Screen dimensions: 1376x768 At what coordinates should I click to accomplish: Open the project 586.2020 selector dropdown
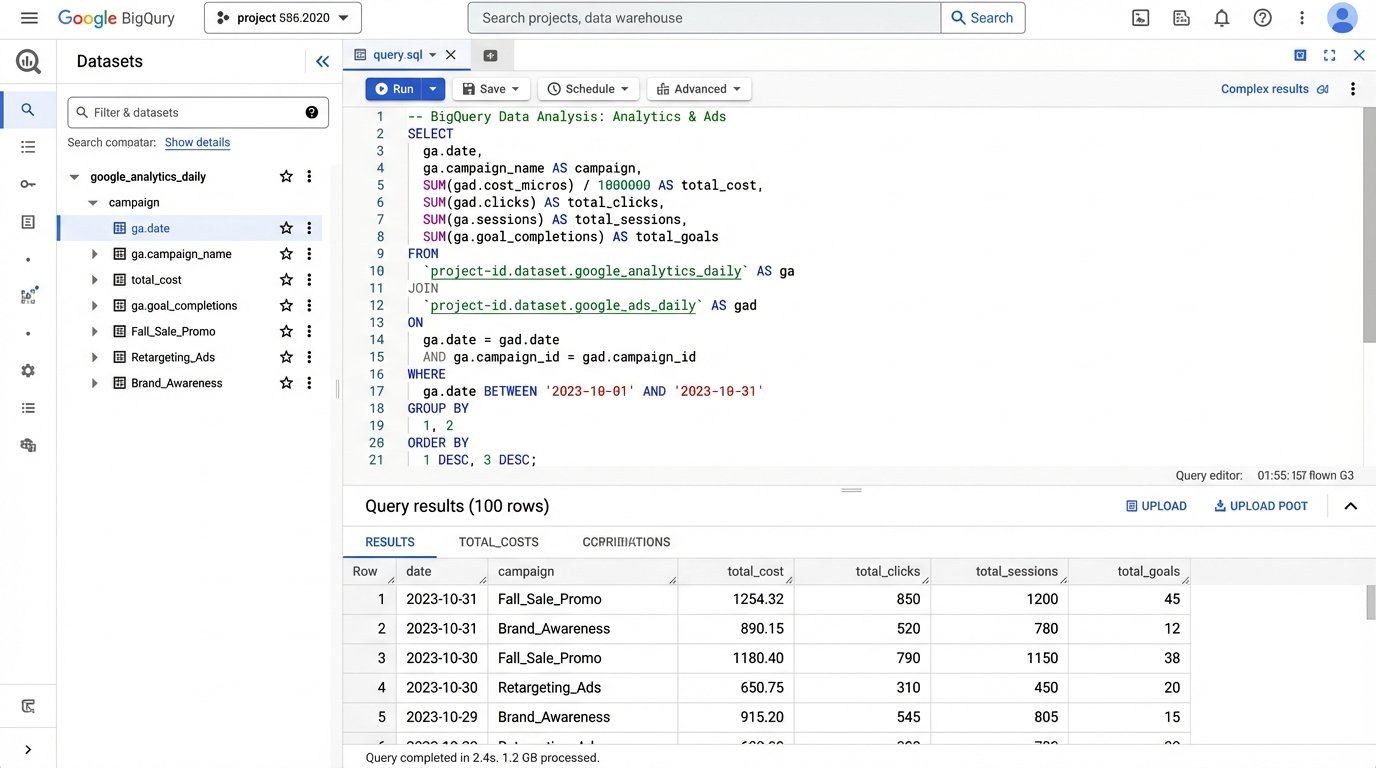282,17
